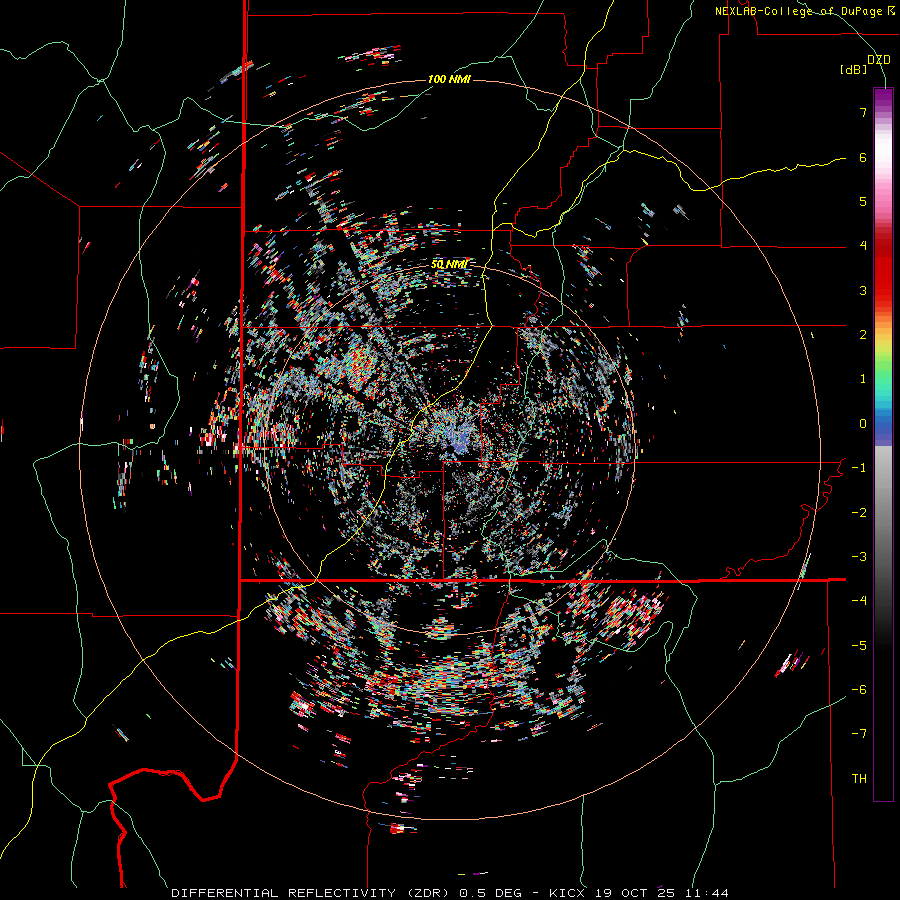Click the NEXLAB-College of DuPage watermark text
Image resolution: width=900 pixels, height=900 pixels.
pos(804,11)
